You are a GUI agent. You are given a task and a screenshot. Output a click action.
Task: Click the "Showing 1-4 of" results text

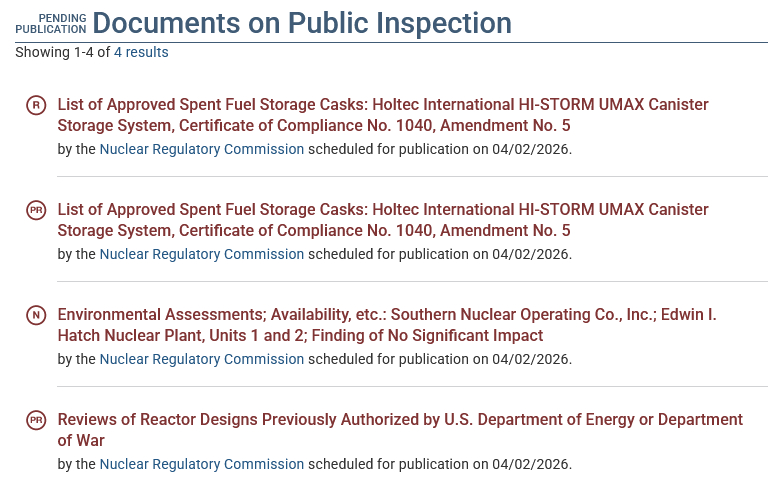click(x=62, y=52)
